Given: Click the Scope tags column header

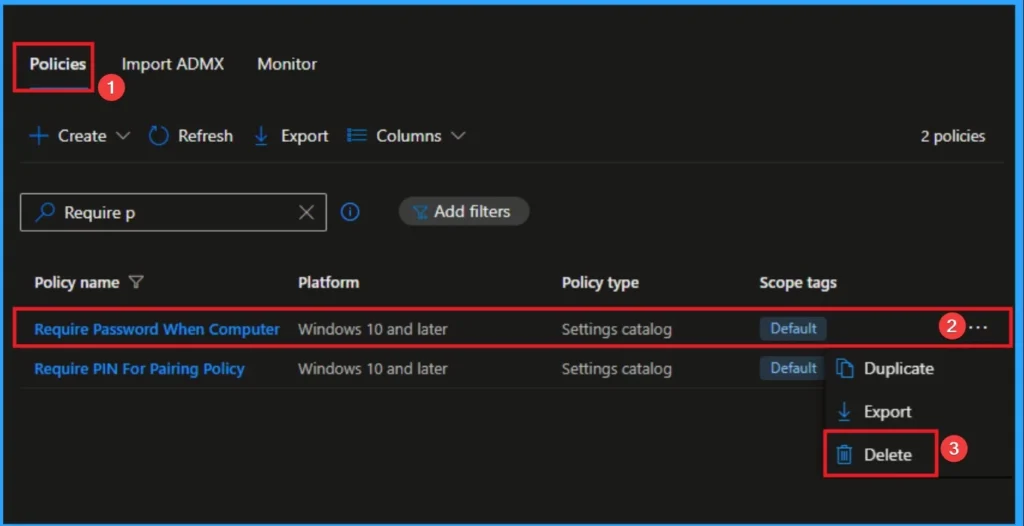Looking at the screenshot, I should 798,282.
